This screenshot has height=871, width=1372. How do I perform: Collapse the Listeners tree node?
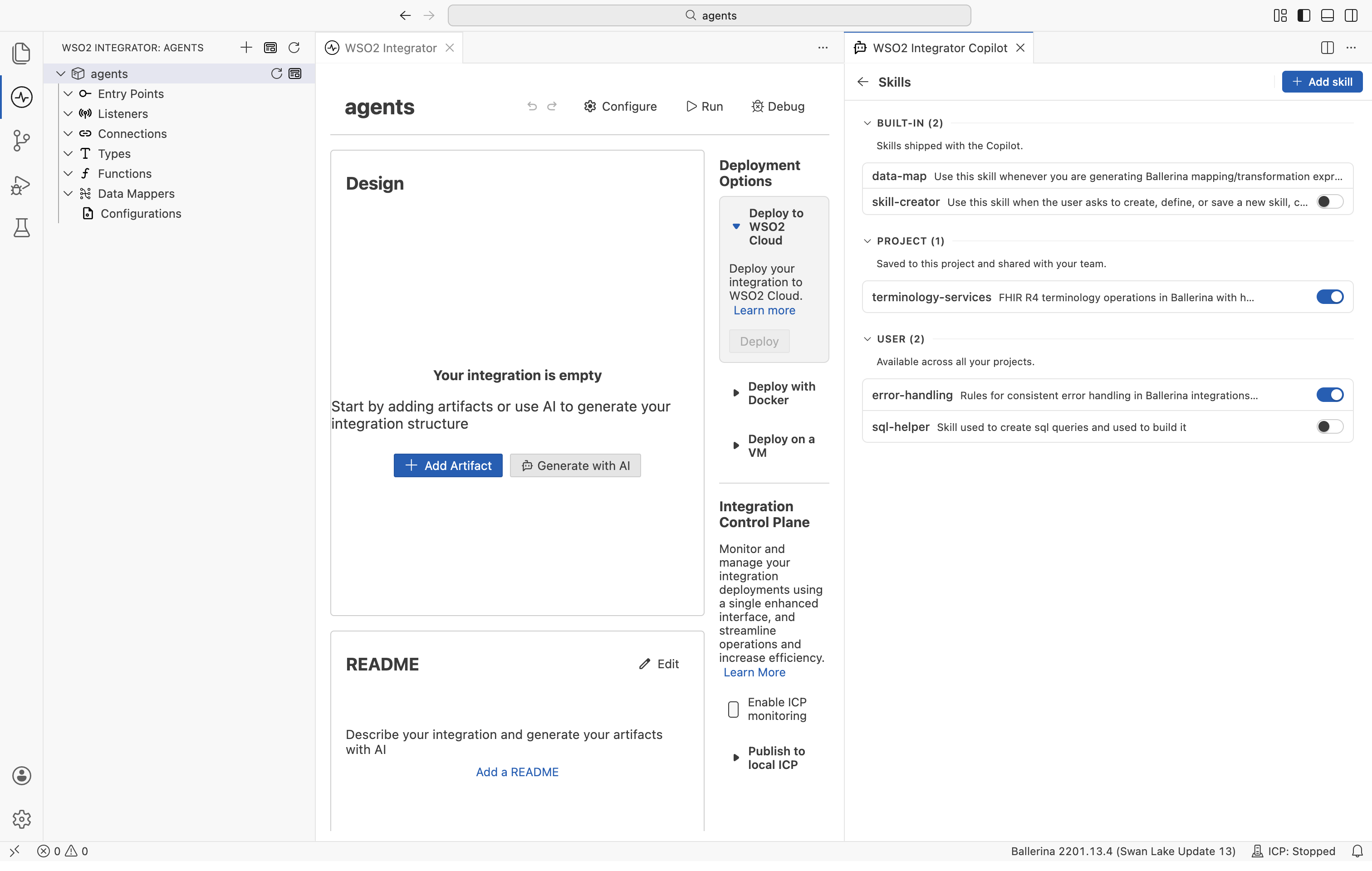[x=68, y=113]
